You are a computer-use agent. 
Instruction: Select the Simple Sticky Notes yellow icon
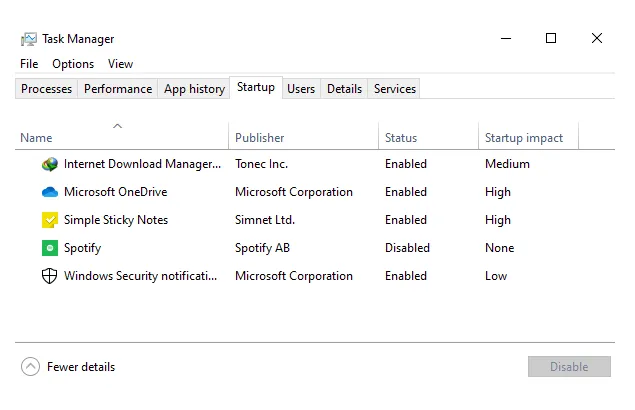pos(50,220)
